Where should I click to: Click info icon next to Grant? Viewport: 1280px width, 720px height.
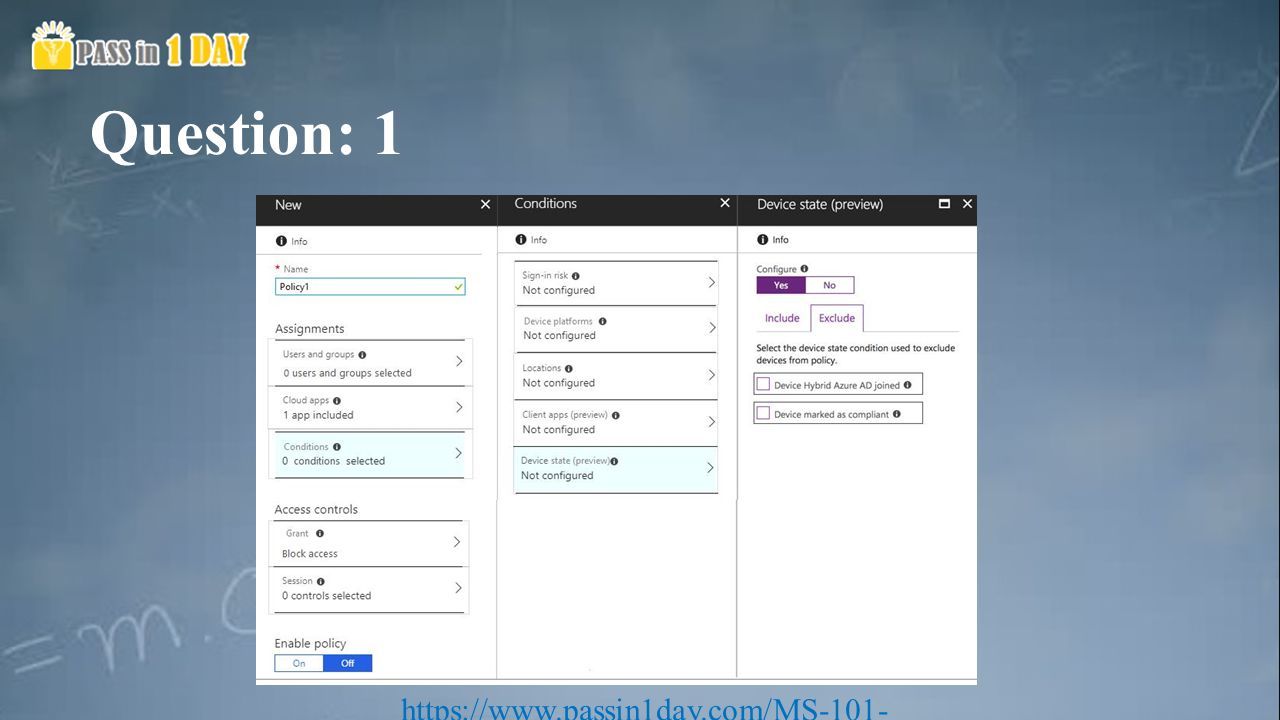point(320,533)
